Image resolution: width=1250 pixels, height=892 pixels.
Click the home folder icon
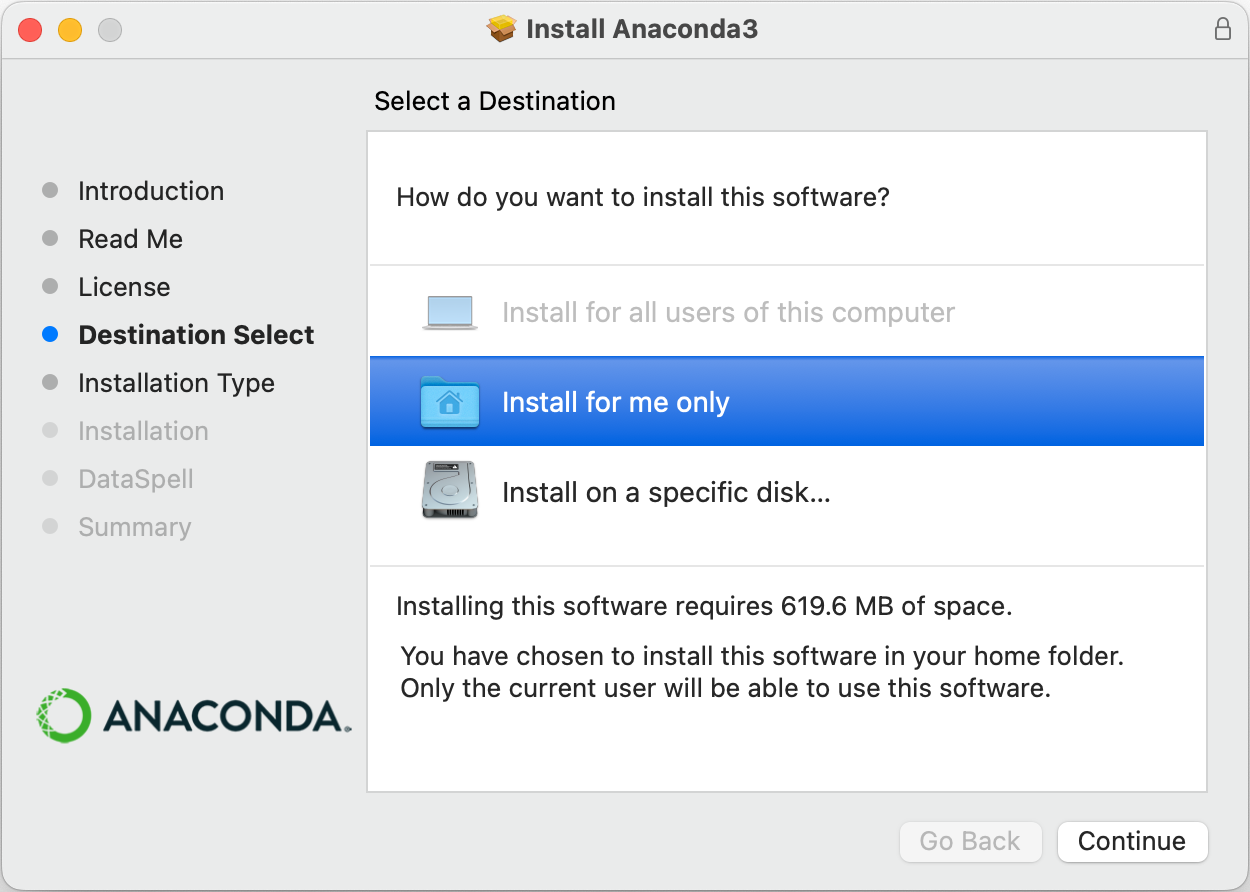point(450,402)
